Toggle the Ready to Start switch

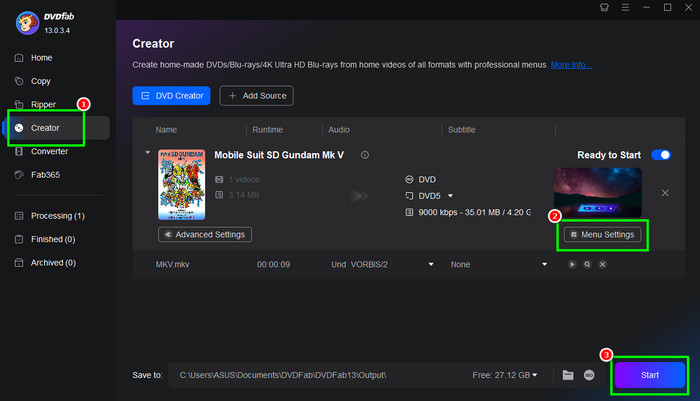pos(661,155)
